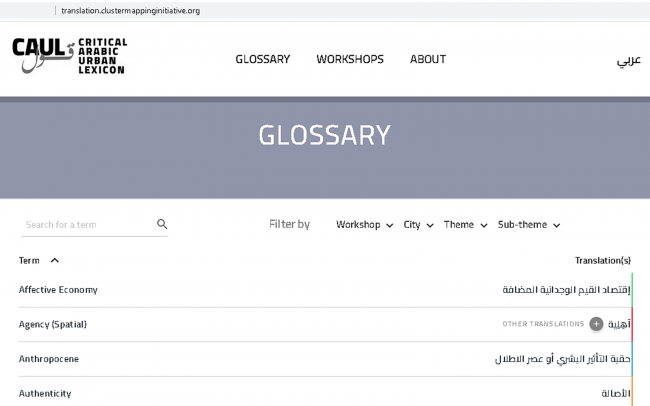Open the Affective Economy term
The image size is (650, 406).
tap(58, 290)
